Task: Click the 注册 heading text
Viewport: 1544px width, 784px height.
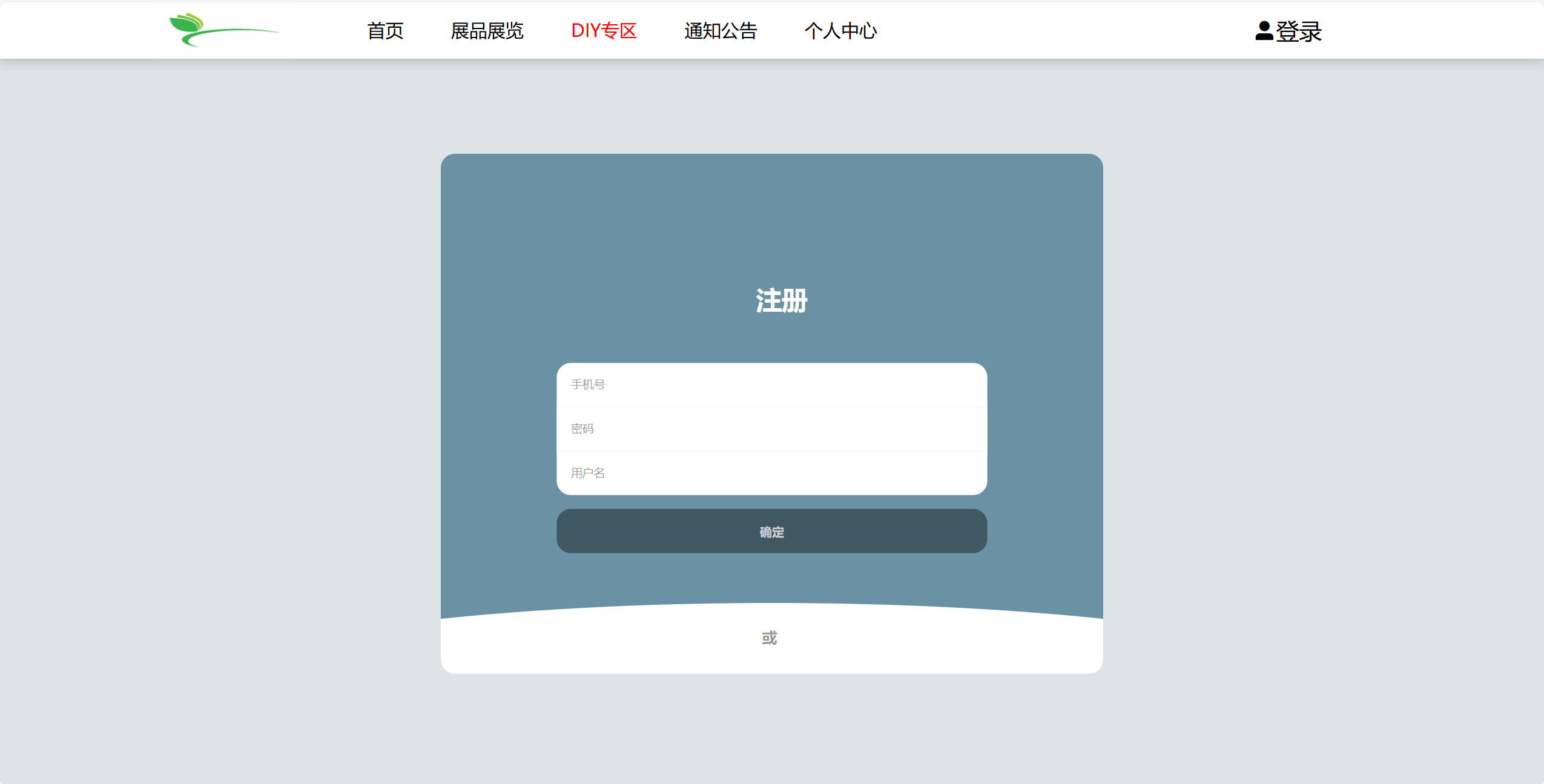Action: point(781,300)
